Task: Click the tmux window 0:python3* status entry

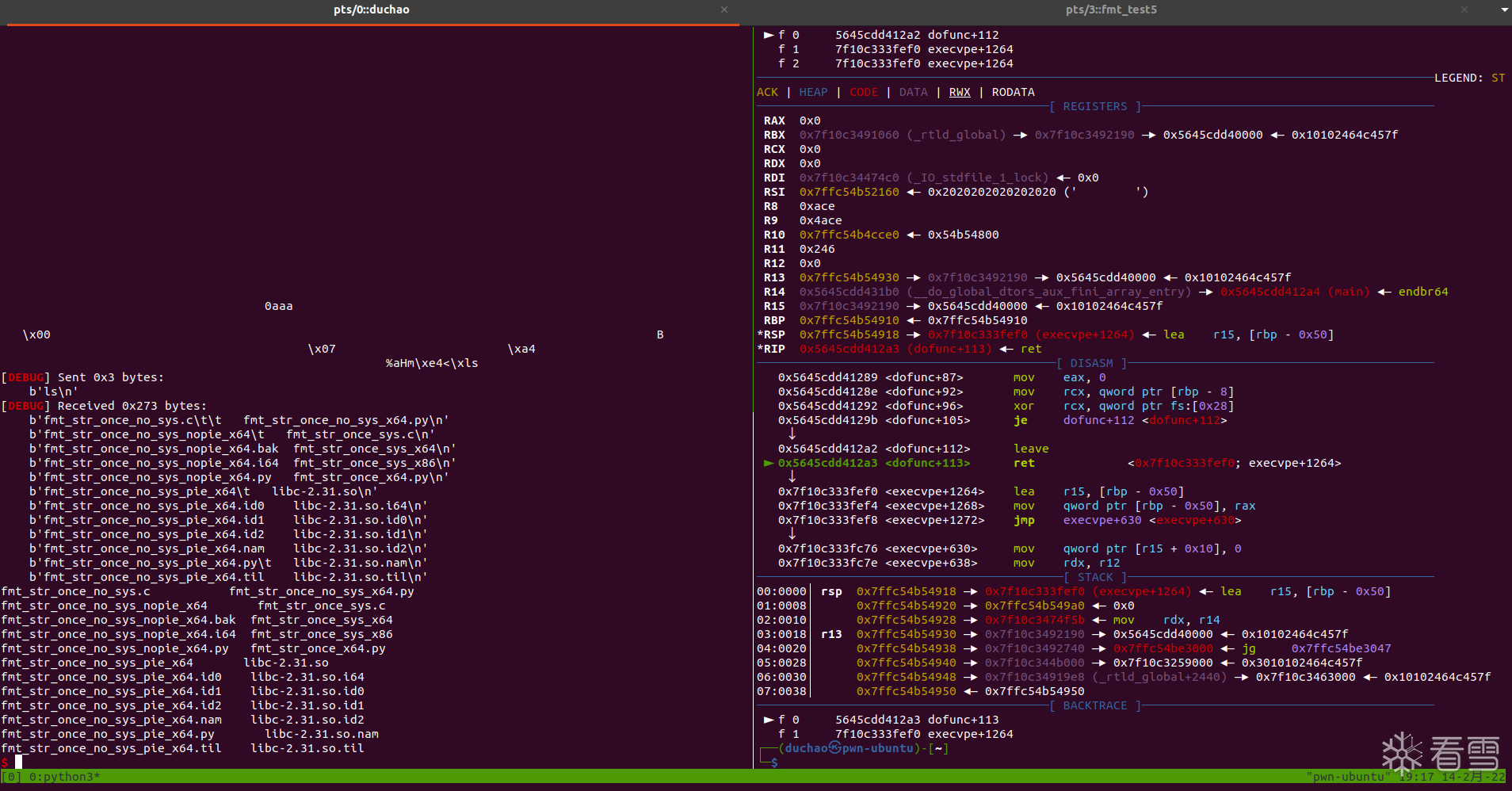Action: click(65, 777)
